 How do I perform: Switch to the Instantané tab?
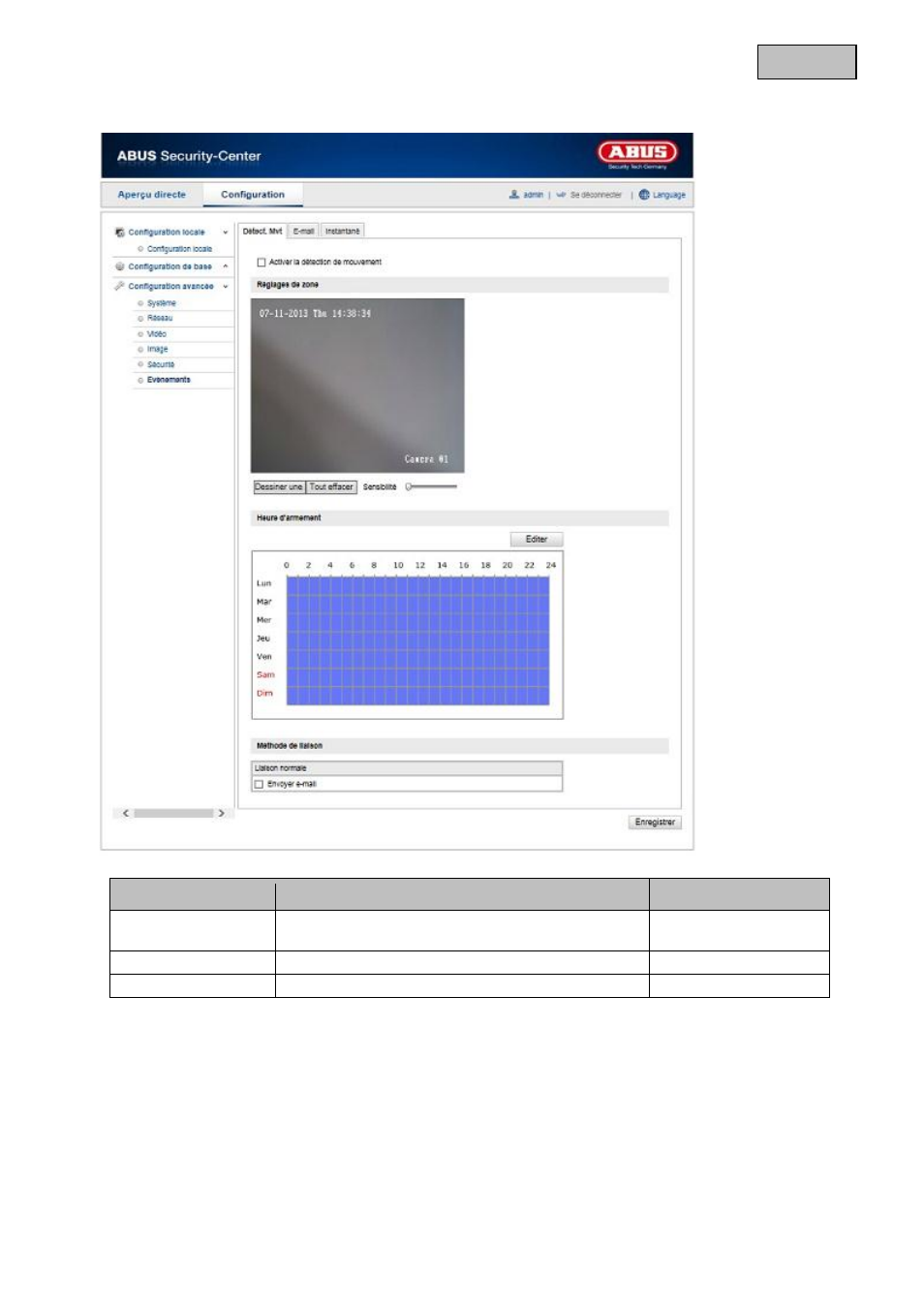(342, 232)
